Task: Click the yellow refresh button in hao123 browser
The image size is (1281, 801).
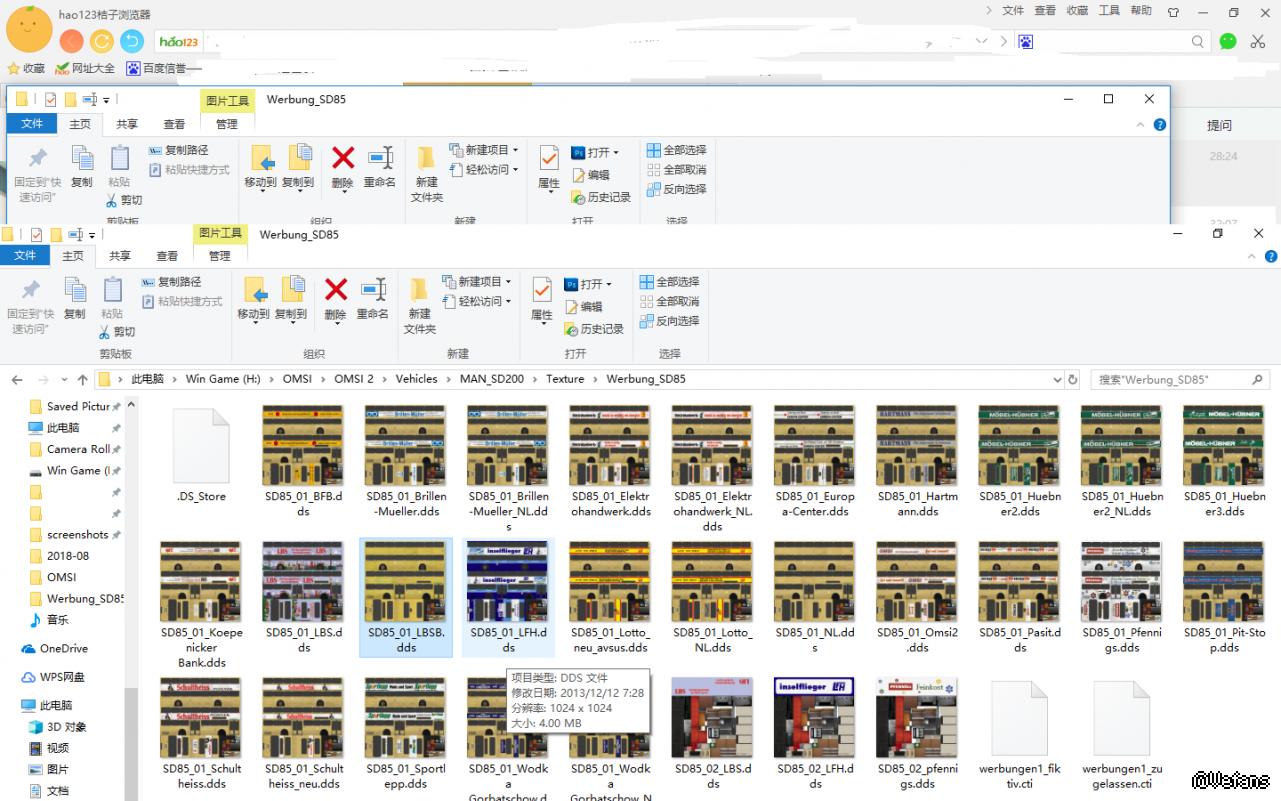Action: pyautogui.click(x=101, y=41)
